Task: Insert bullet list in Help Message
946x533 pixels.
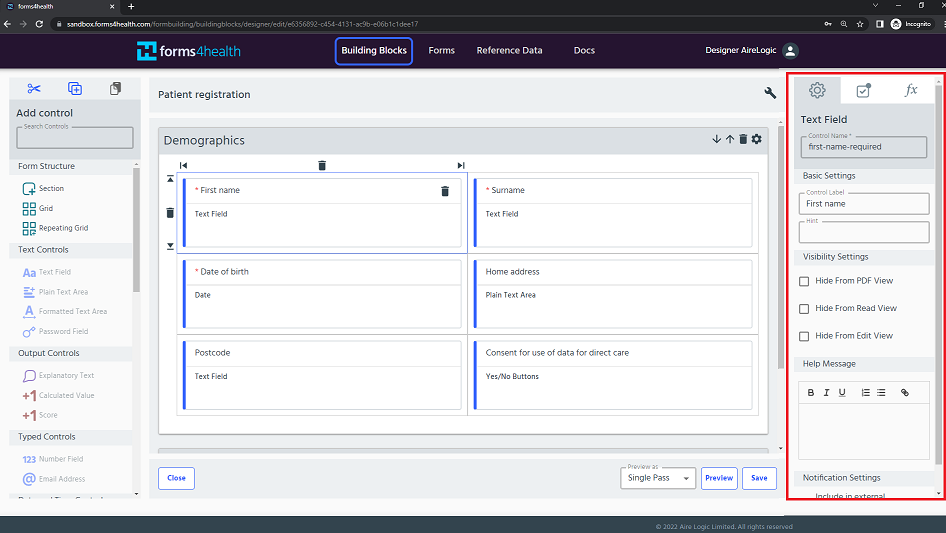Action: (881, 392)
